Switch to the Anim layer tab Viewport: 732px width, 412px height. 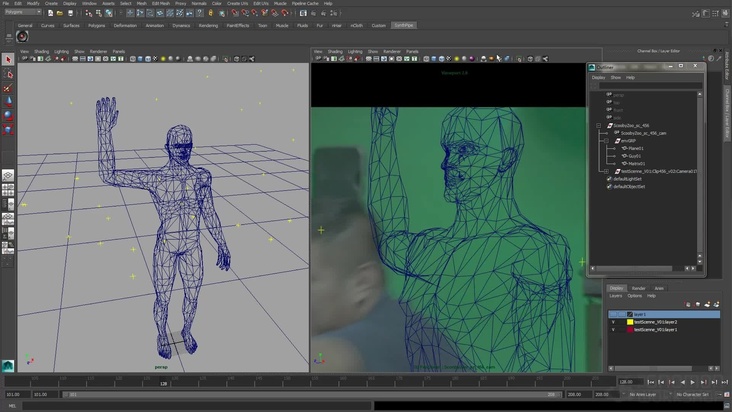pyautogui.click(x=659, y=288)
